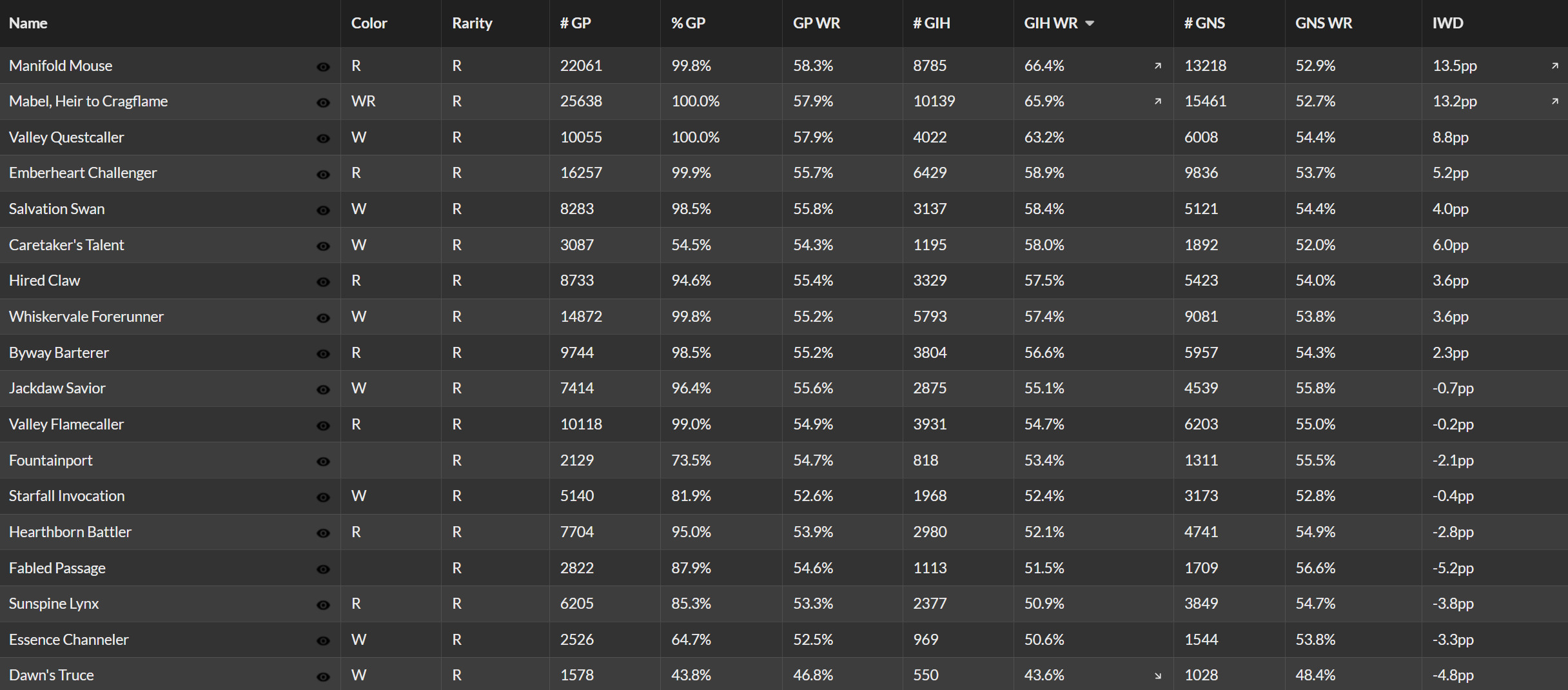Click the Rarity column header
1568x690 pixels.
472,23
